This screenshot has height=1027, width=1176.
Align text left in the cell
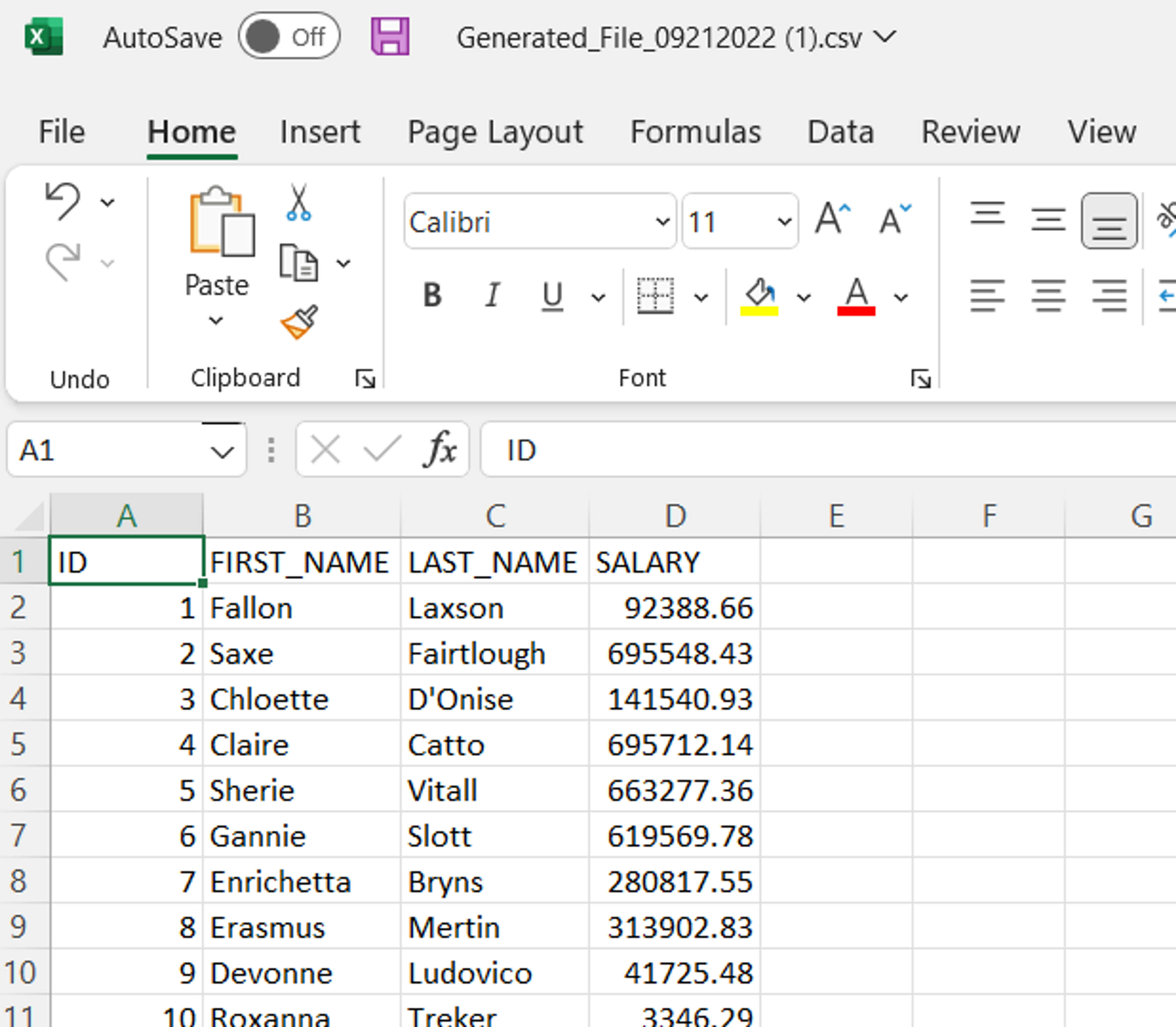987,296
